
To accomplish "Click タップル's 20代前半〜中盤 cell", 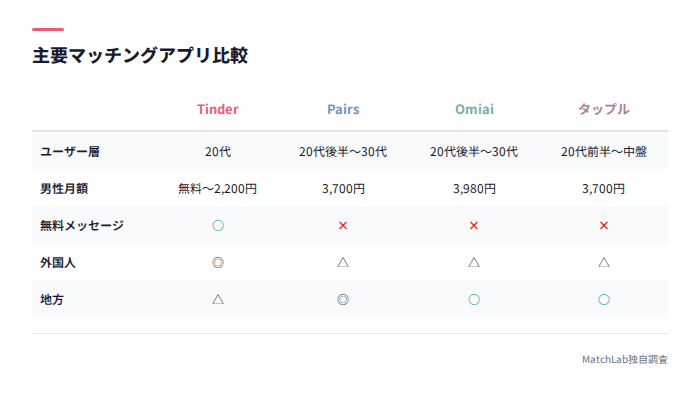I will pos(604,152).
